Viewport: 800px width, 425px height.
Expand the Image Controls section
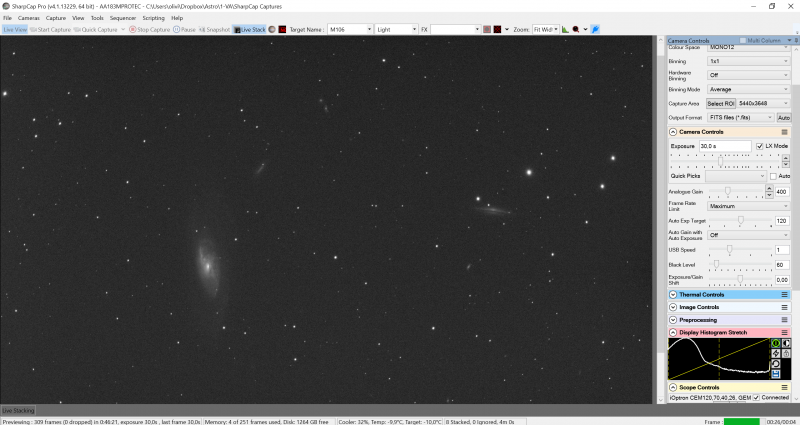[x=673, y=307]
